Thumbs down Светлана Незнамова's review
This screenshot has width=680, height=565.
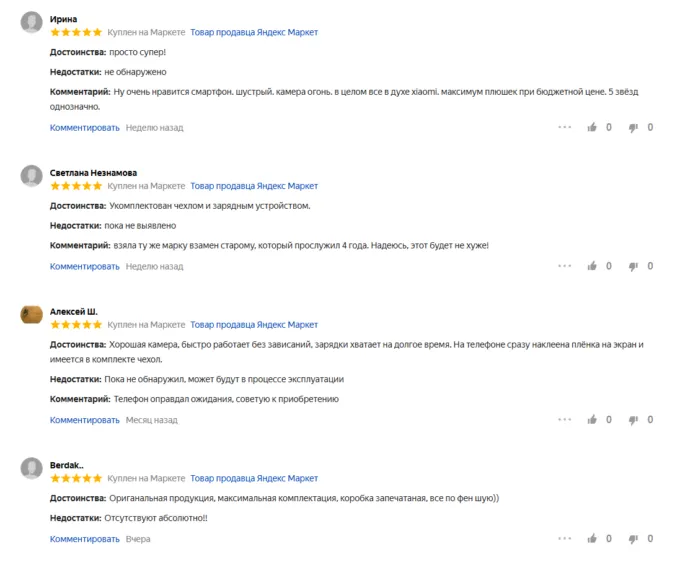pos(633,267)
